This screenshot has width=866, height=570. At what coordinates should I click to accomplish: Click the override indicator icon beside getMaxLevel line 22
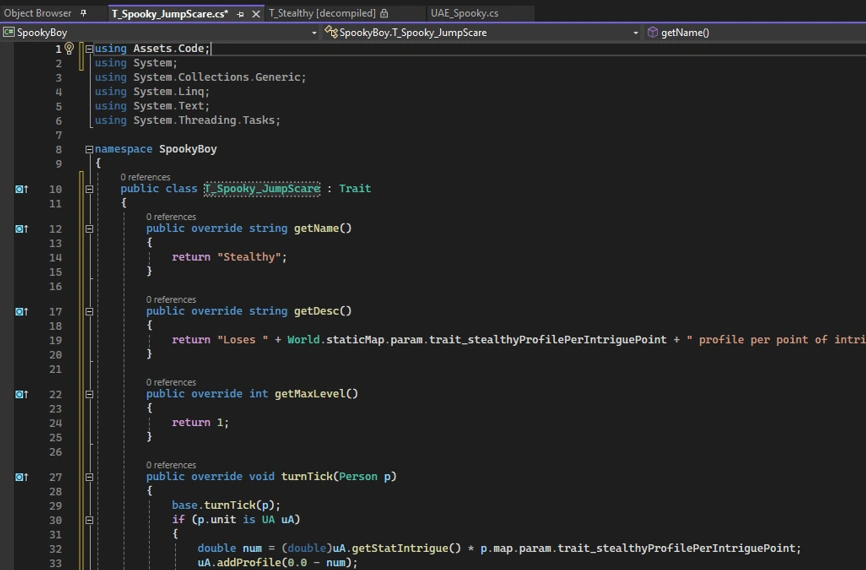(x=21, y=394)
